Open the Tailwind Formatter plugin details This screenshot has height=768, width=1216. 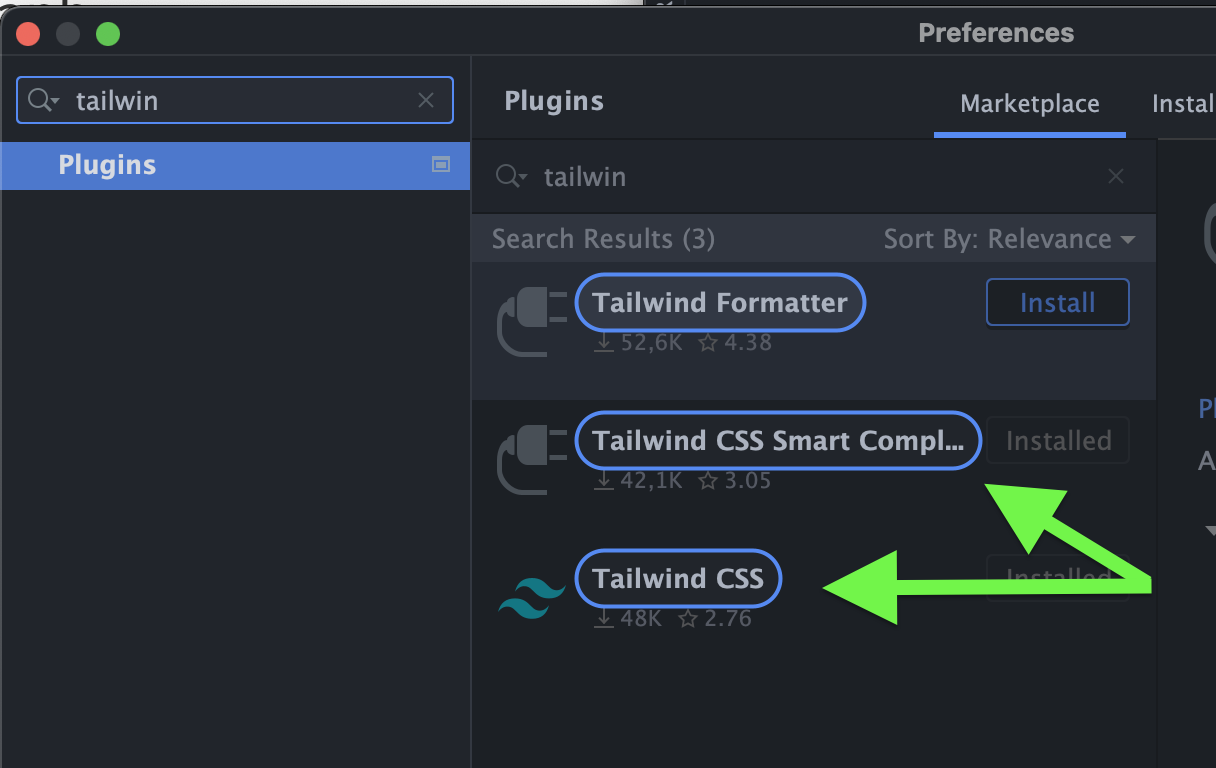coord(720,303)
